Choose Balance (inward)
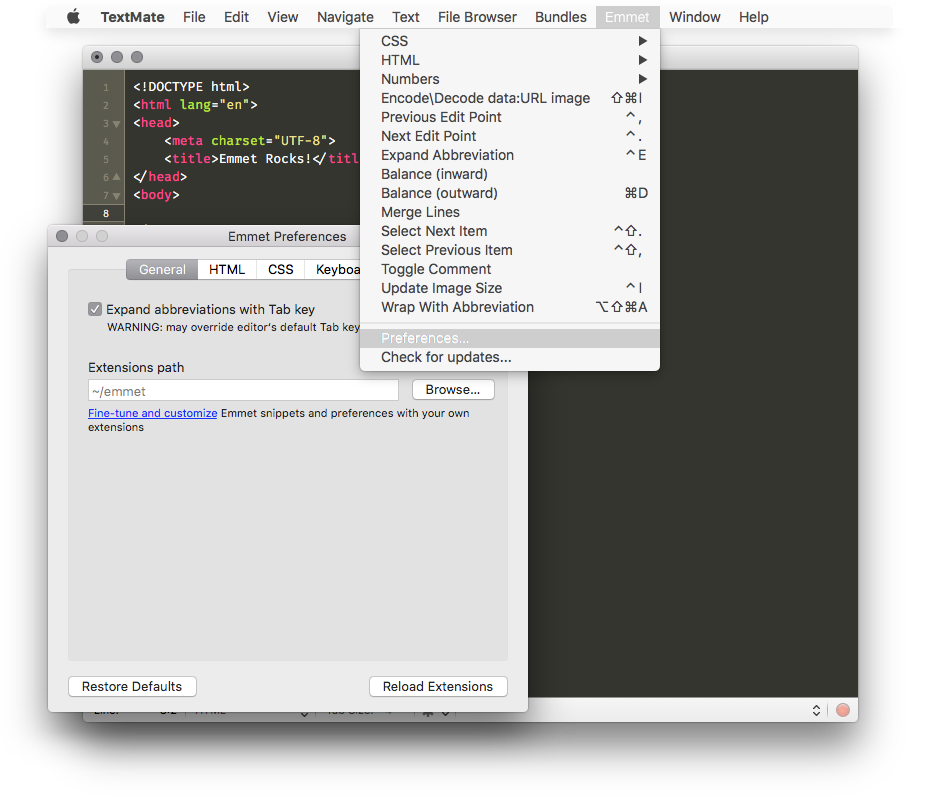The image size is (940, 800). pyautogui.click(x=510, y=174)
